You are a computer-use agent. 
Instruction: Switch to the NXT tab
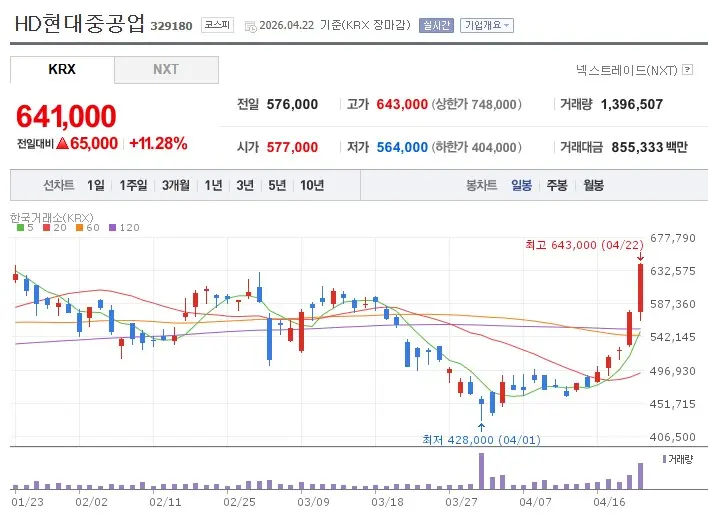click(x=166, y=70)
